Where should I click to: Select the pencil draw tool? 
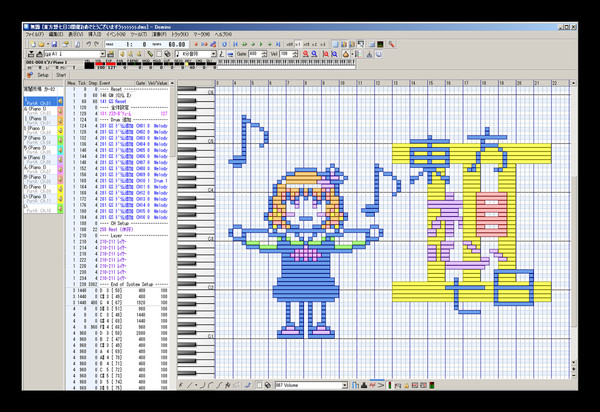(150, 54)
